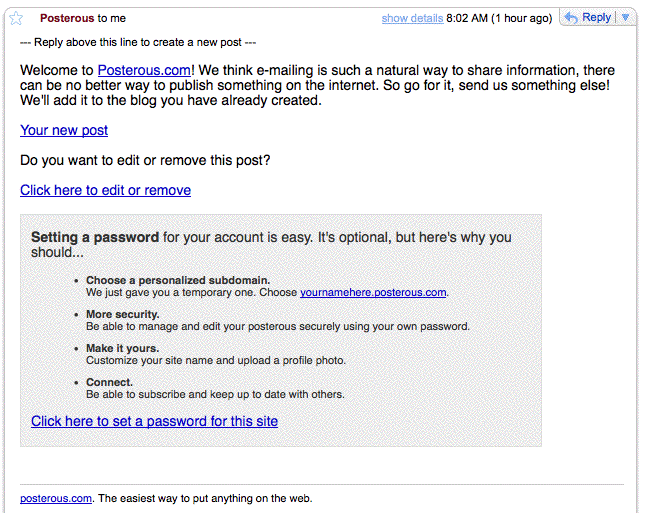This screenshot has height=513, width=645.
Task: Star the Posterous email
Action: [16, 18]
